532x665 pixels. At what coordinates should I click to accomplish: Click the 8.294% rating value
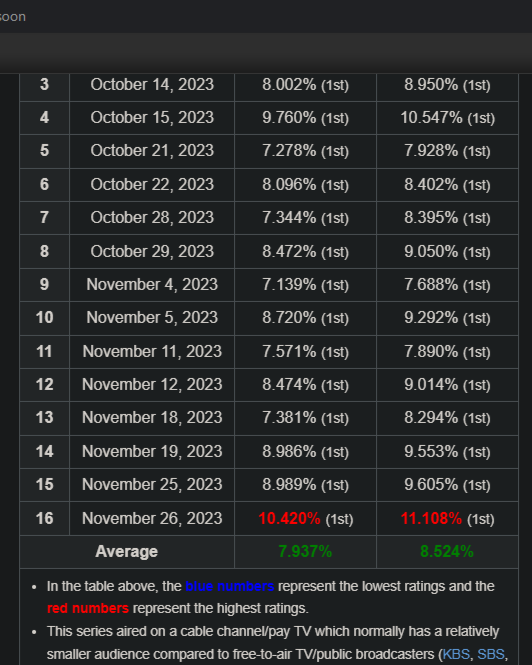(x=431, y=418)
